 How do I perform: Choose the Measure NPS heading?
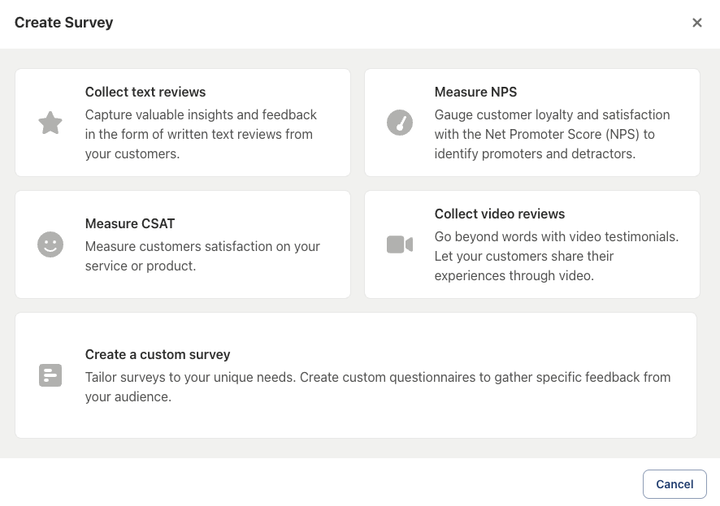[x=475, y=92]
